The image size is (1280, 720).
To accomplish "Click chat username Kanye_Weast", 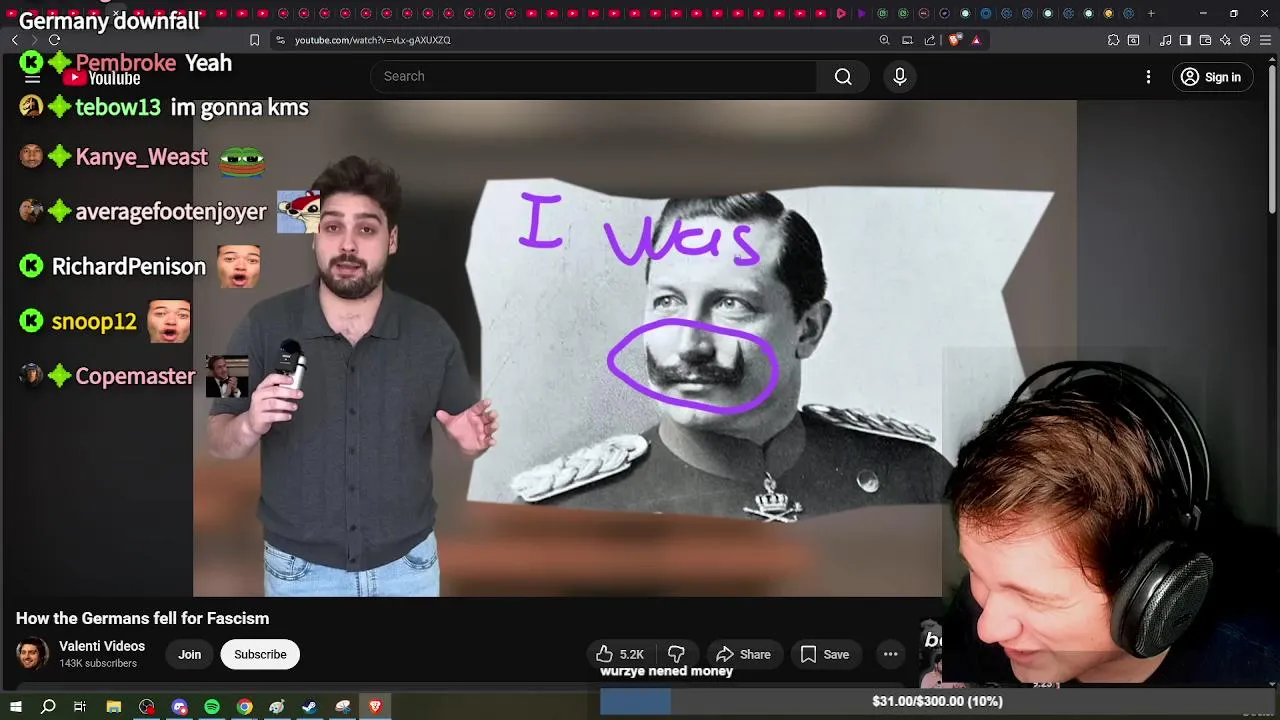I will tap(141, 157).
